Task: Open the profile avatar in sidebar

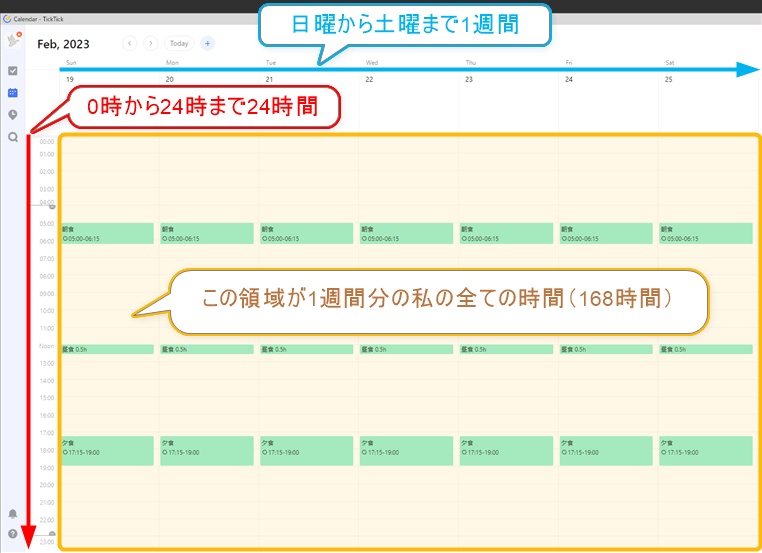Action: point(14,40)
